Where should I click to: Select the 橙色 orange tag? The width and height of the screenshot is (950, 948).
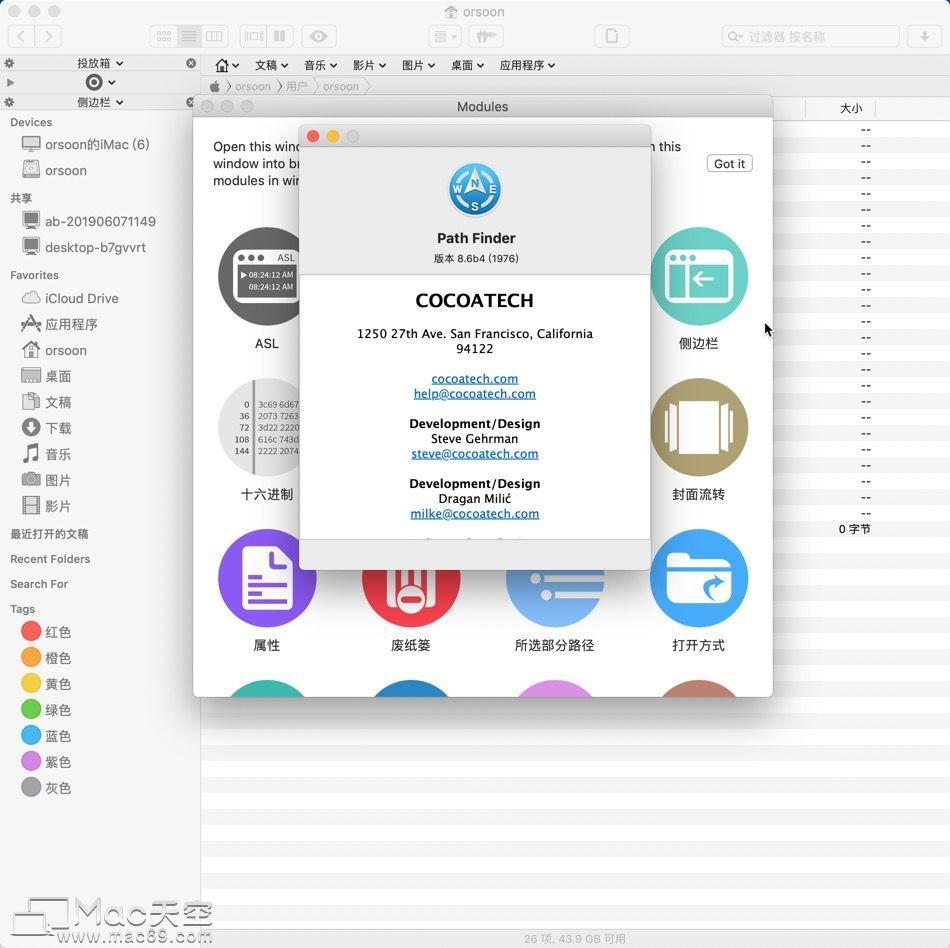tap(47, 658)
